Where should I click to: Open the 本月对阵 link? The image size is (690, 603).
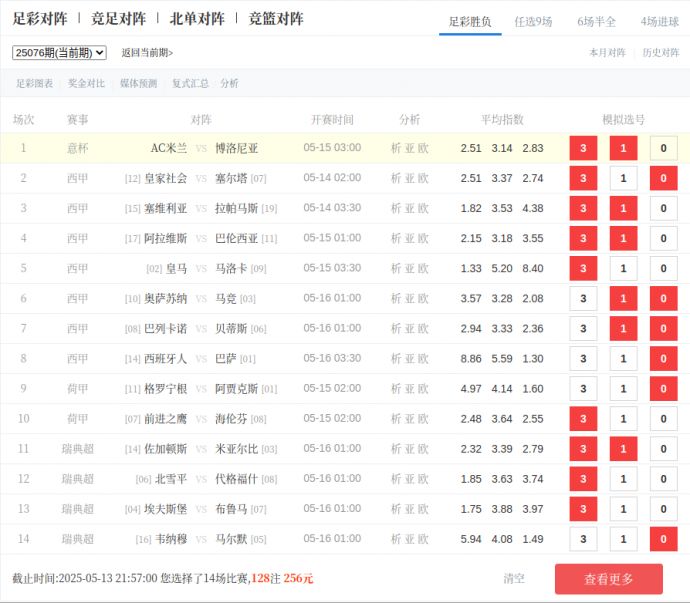tap(607, 53)
